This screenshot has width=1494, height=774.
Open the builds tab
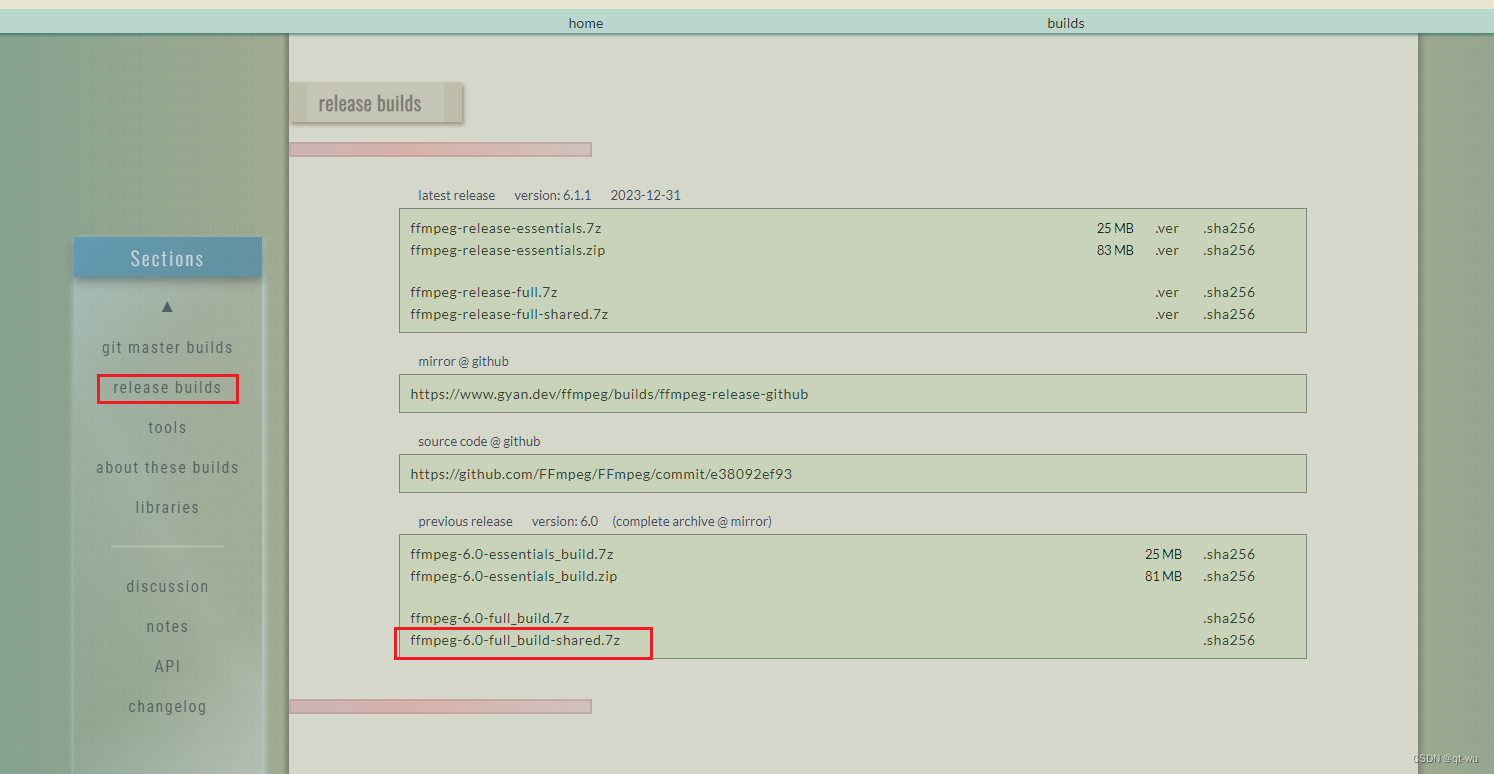click(1066, 23)
